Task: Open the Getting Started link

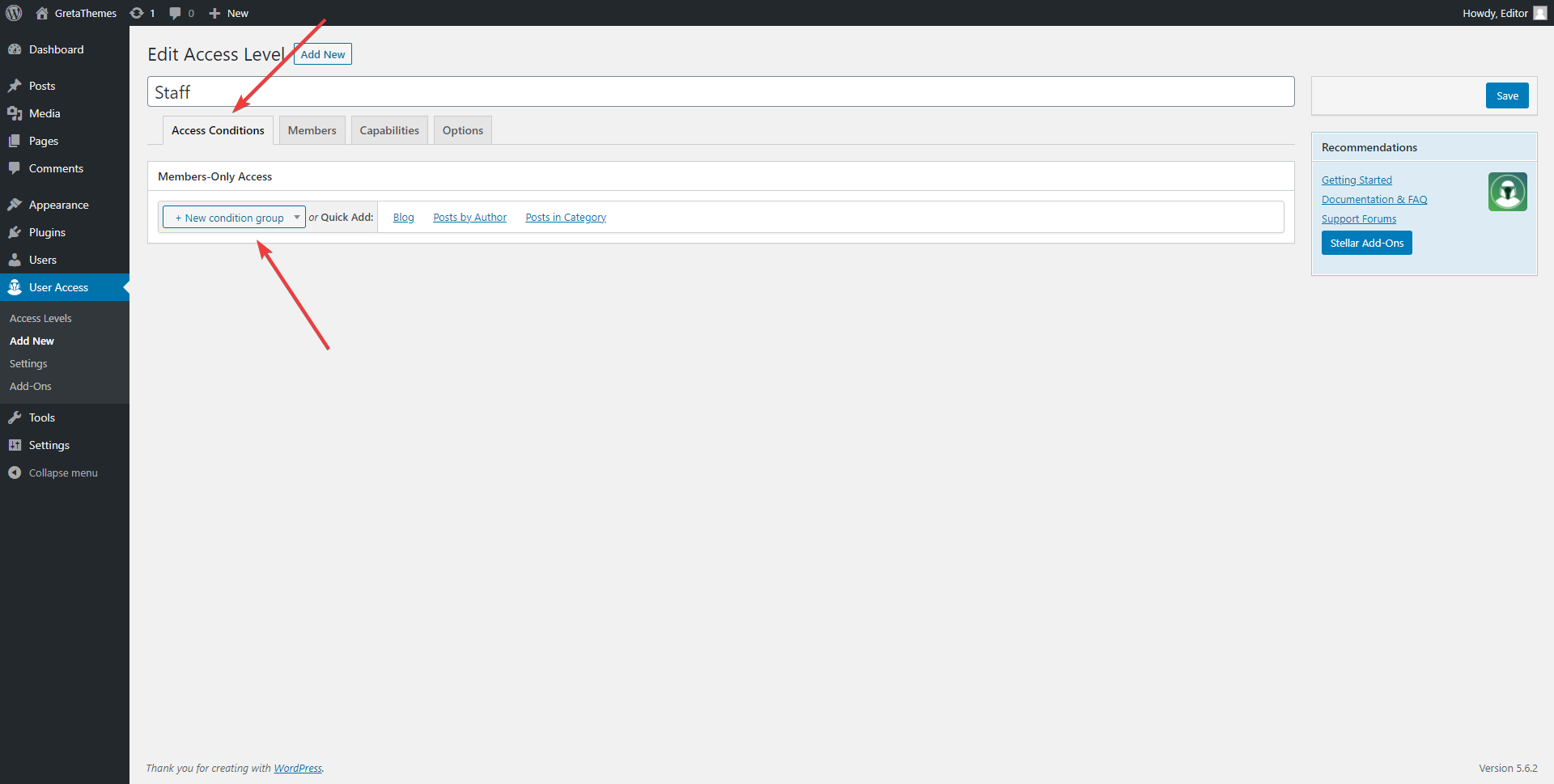Action: click(1357, 180)
